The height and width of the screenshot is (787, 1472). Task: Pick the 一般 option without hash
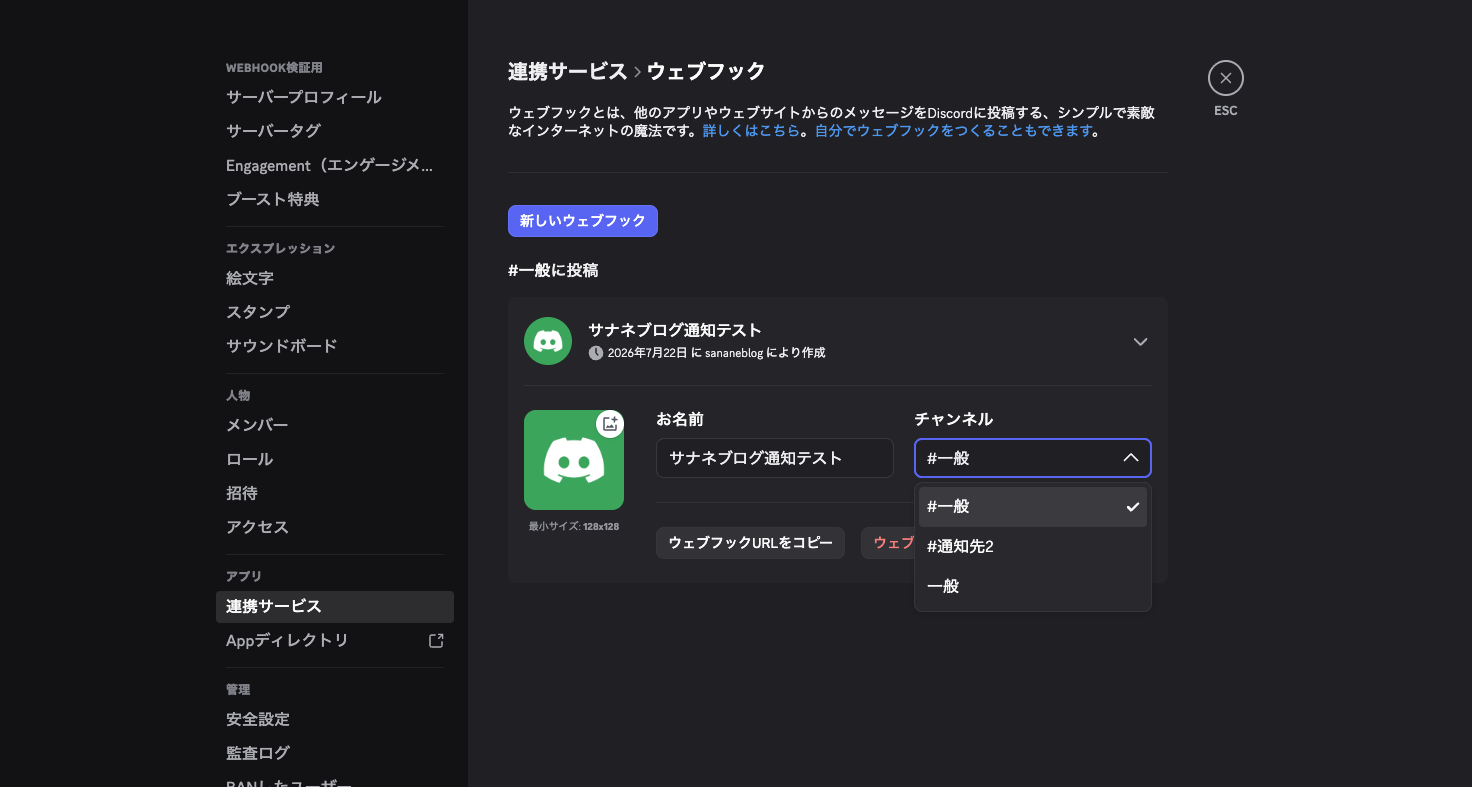point(1033,587)
